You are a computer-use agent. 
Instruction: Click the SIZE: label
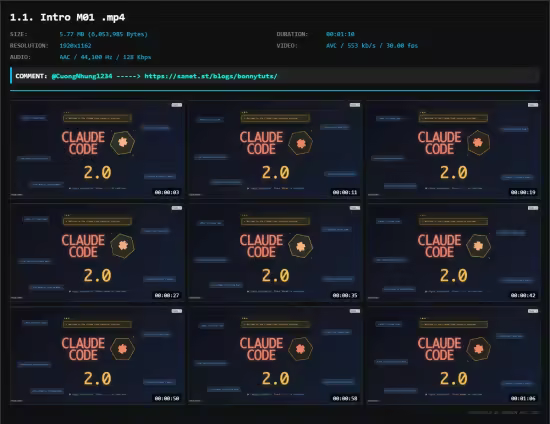[19, 34]
